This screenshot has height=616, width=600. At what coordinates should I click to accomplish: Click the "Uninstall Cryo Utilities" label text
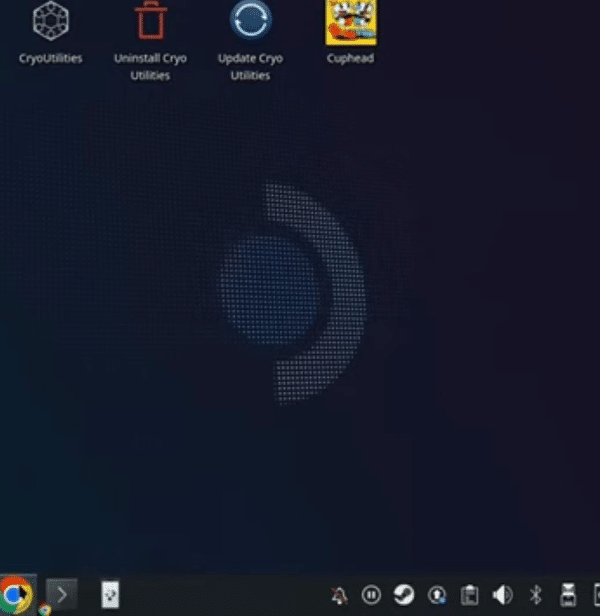150,67
